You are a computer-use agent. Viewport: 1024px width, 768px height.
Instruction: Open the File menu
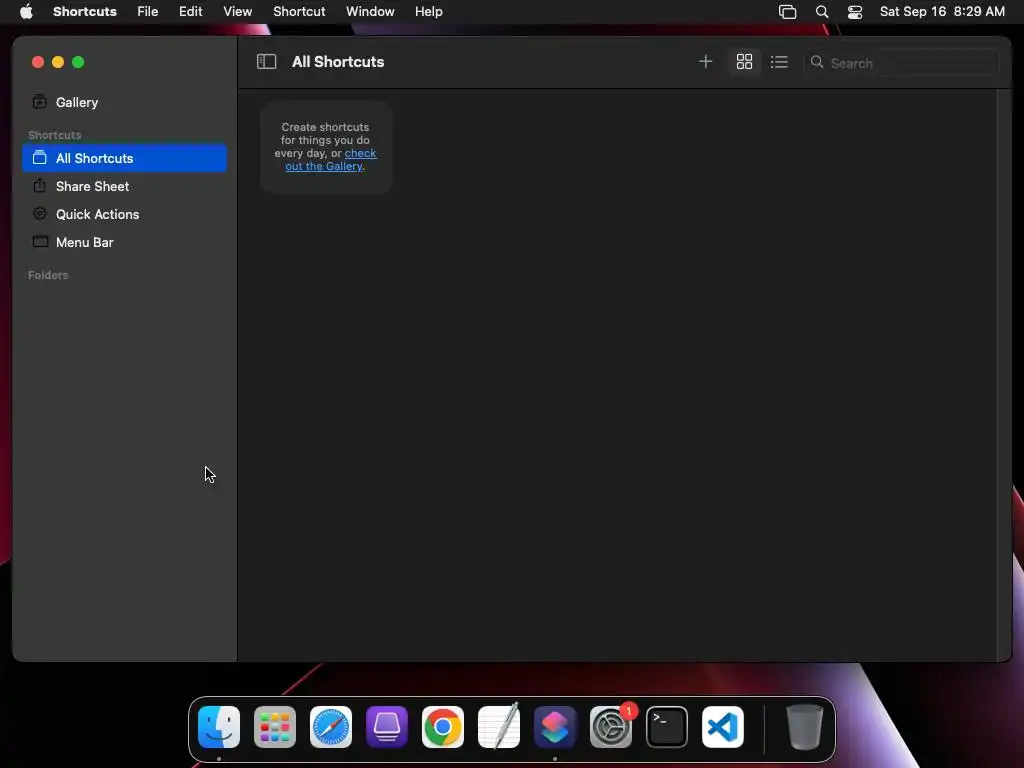[x=148, y=12]
